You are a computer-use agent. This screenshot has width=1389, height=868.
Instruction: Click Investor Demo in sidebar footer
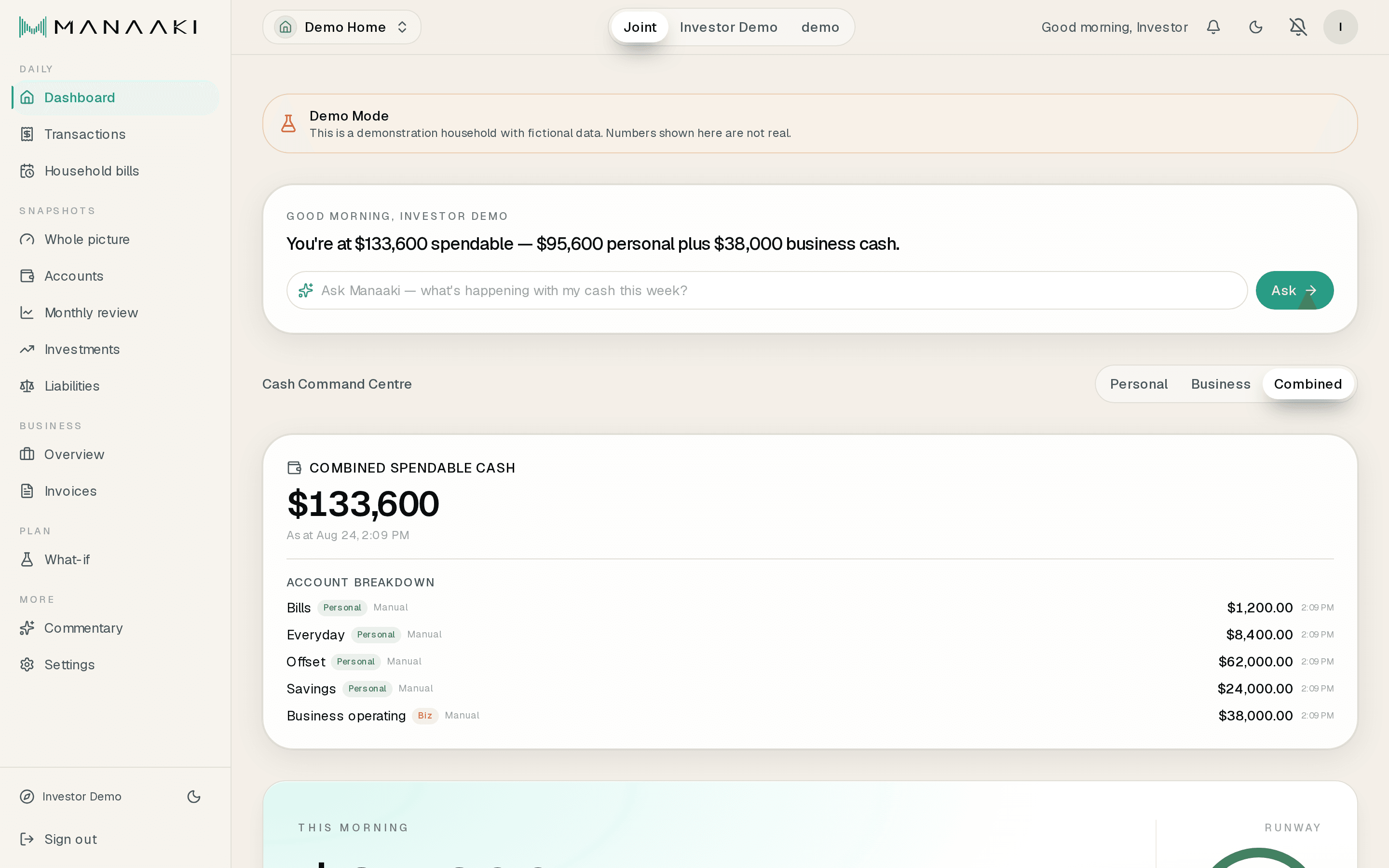point(70,796)
